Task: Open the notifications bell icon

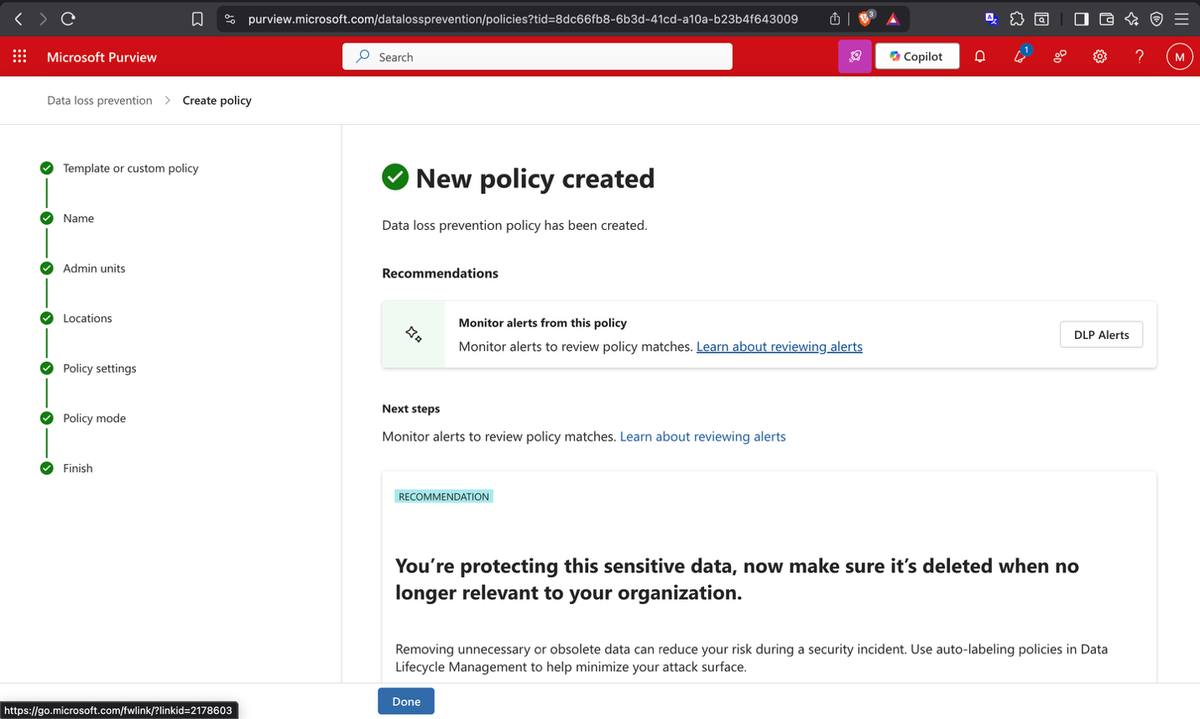Action: 980,57
